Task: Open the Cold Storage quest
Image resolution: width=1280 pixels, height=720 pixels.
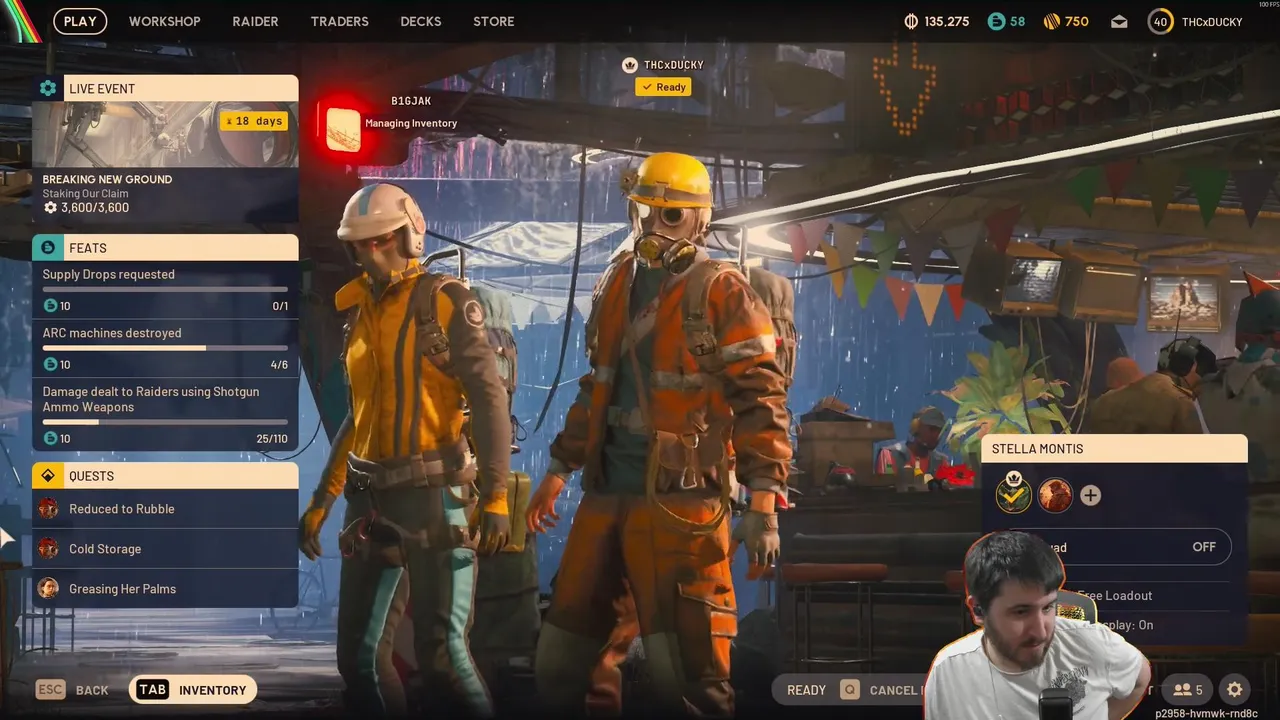Action: coord(165,549)
